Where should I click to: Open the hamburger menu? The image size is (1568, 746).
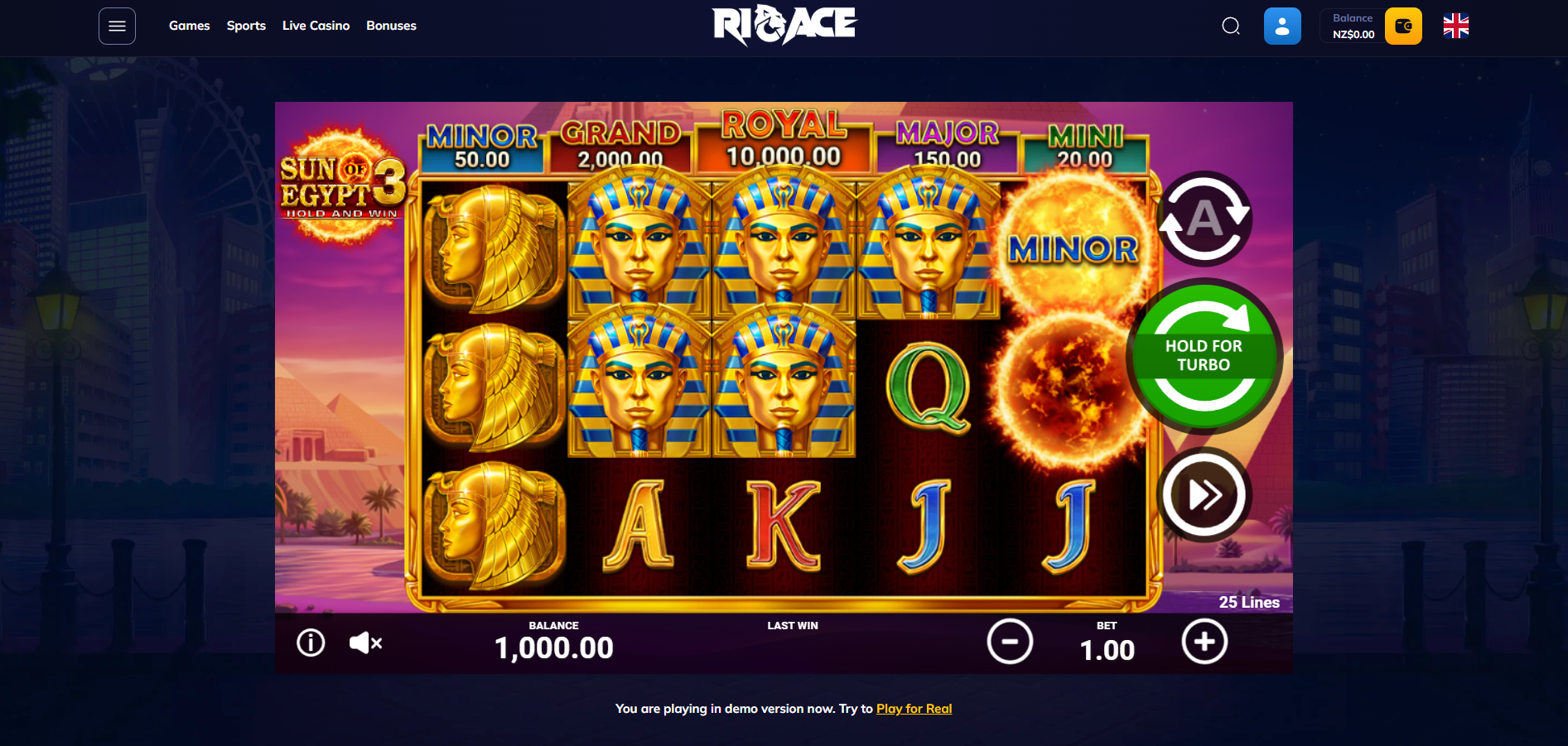click(x=117, y=26)
